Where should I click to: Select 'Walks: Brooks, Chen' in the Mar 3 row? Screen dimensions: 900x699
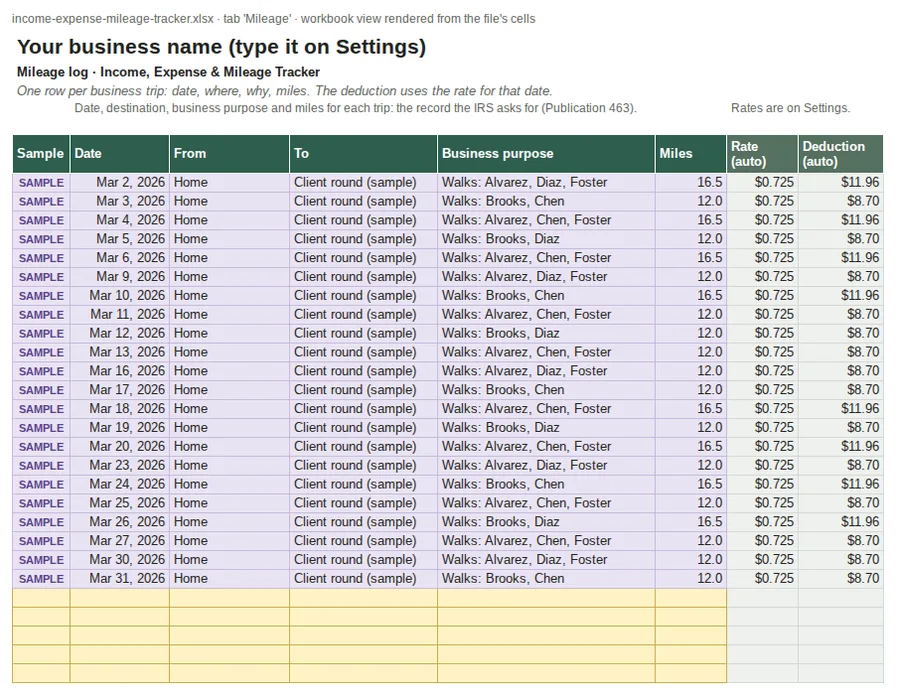[x=546, y=201]
